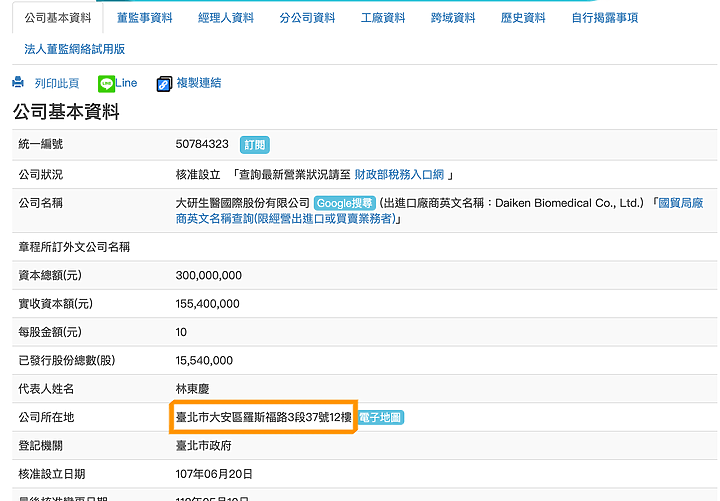
Task: Click the 公司所在地 label
Action: [46, 417]
